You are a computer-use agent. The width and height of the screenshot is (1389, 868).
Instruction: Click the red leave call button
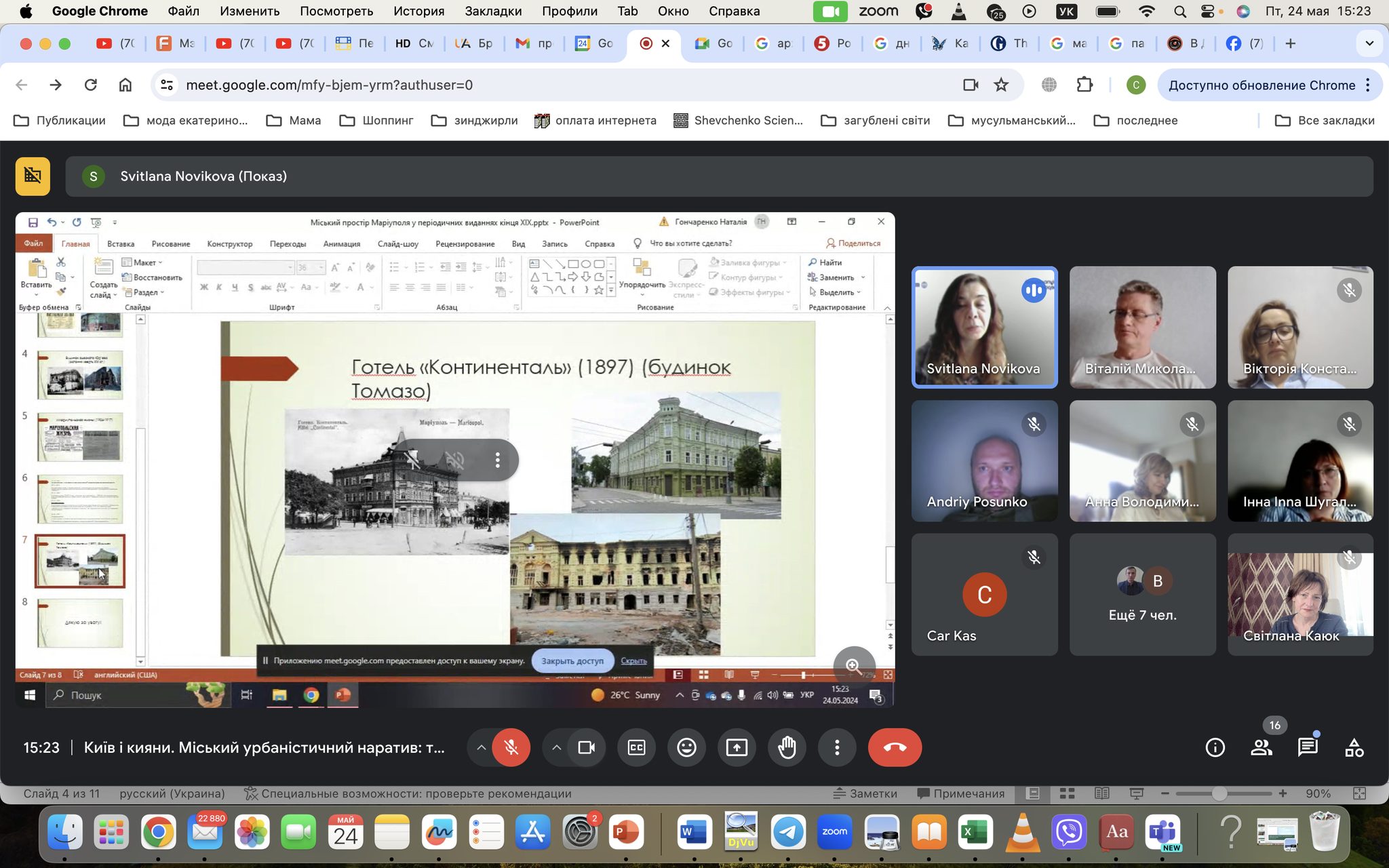(895, 747)
